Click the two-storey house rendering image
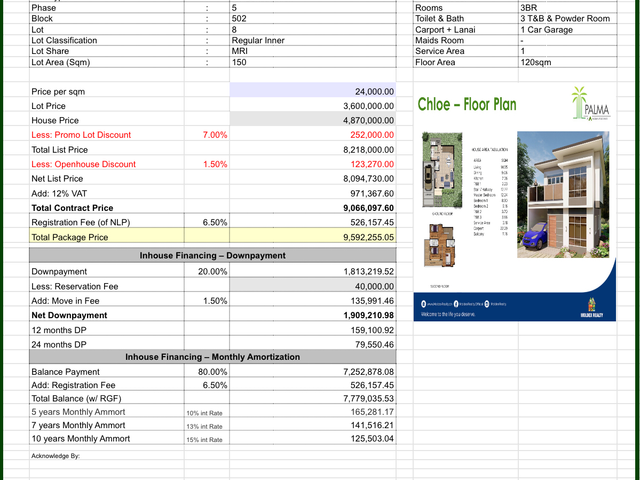Viewport: 640px width, 480px height. 563,194
